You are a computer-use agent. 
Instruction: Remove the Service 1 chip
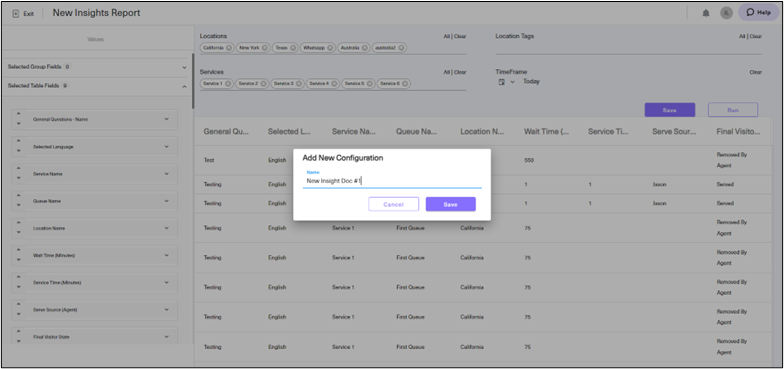point(228,84)
